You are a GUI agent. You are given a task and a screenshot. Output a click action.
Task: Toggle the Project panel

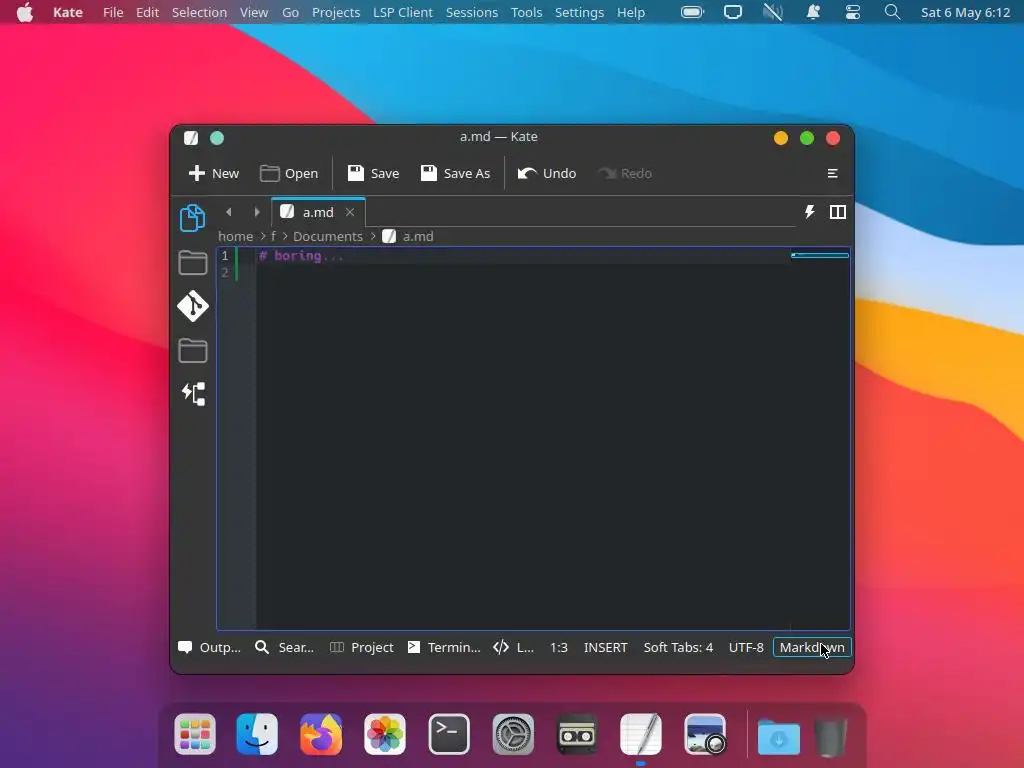pyautogui.click(x=361, y=647)
